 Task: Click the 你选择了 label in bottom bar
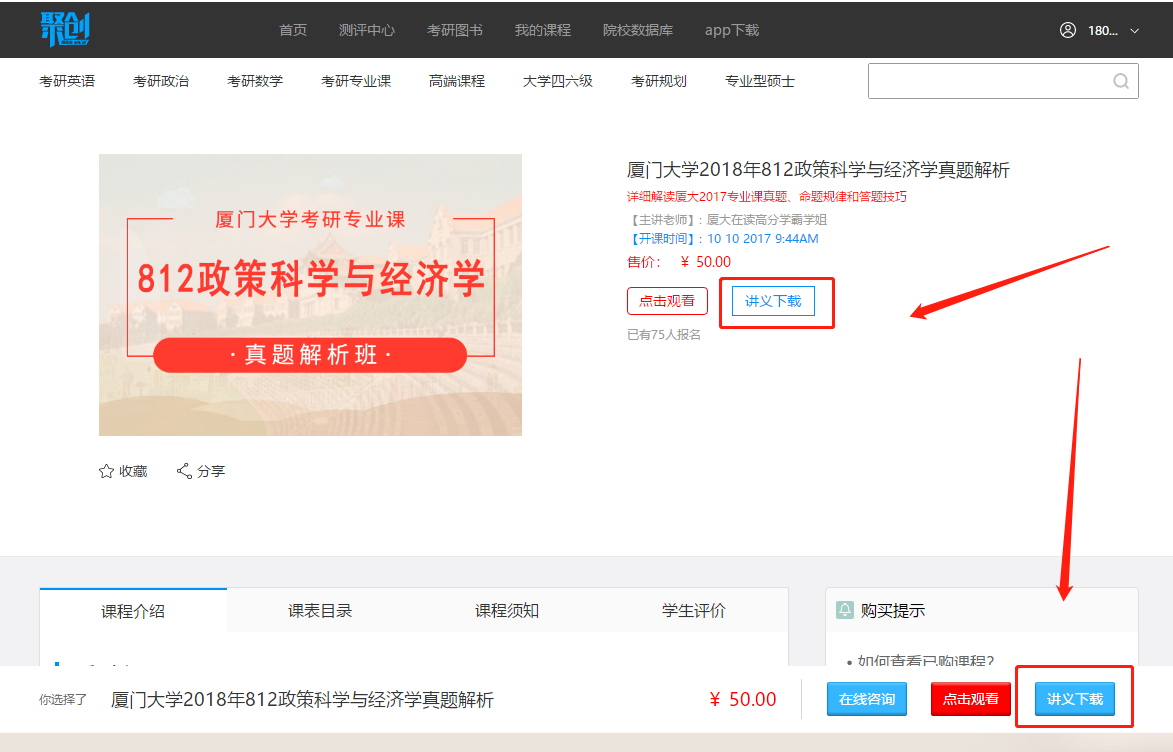click(63, 700)
